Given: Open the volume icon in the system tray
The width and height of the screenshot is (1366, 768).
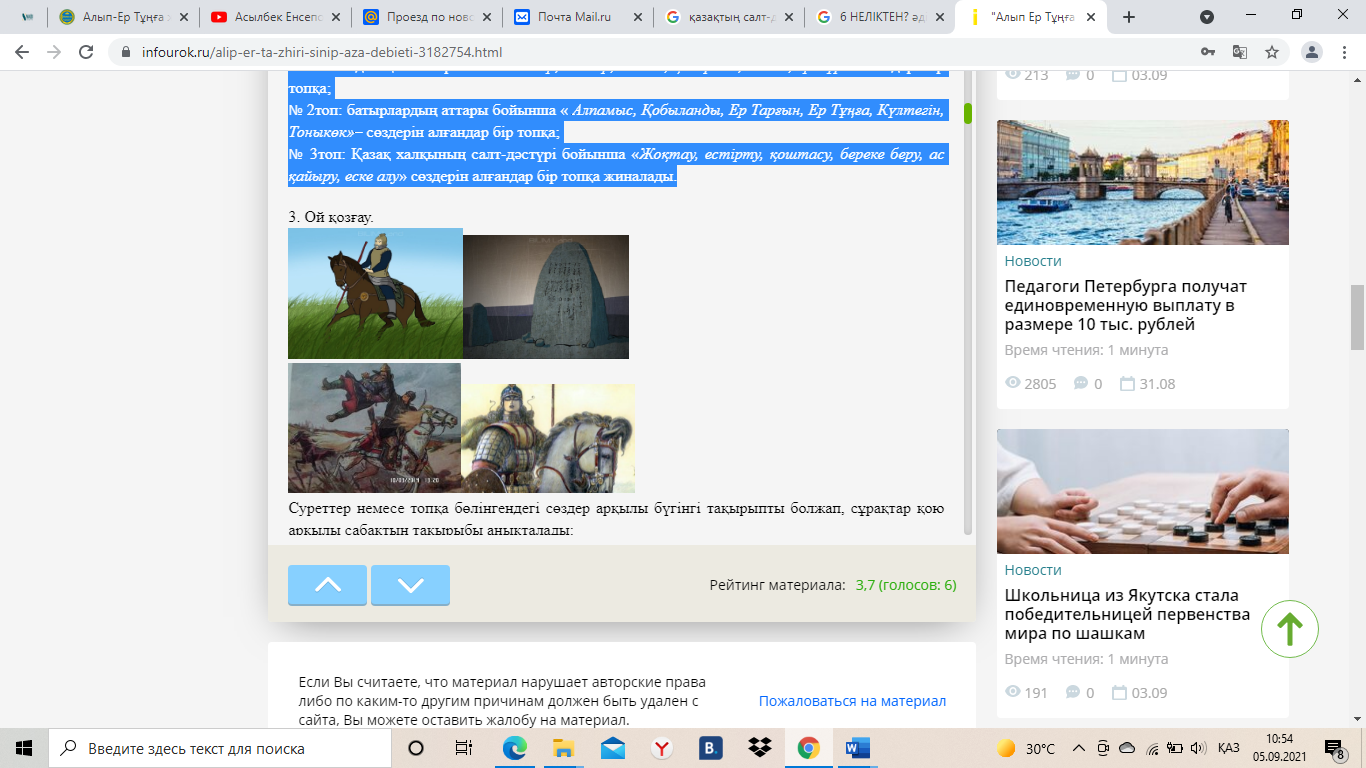Looking at the screenshot, I should [1198, 748].
